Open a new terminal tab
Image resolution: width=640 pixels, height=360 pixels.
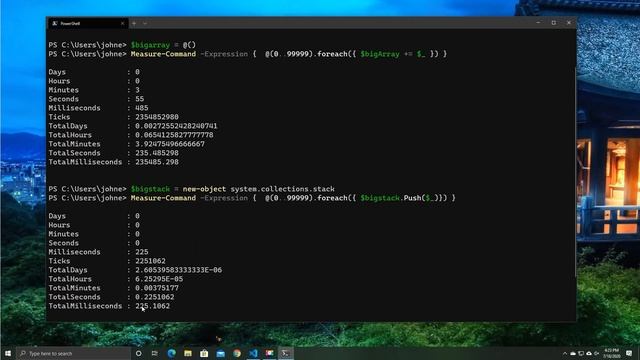point(134,24)
